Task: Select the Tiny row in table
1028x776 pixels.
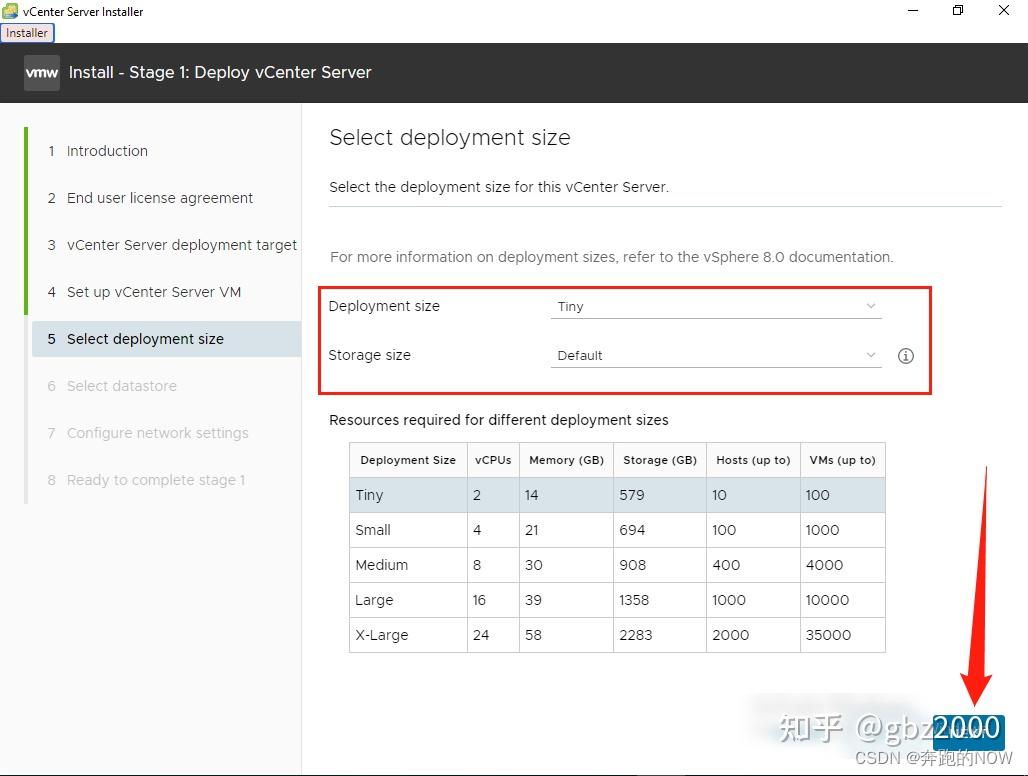Action: pyautogui.click(x=617, y=495)
